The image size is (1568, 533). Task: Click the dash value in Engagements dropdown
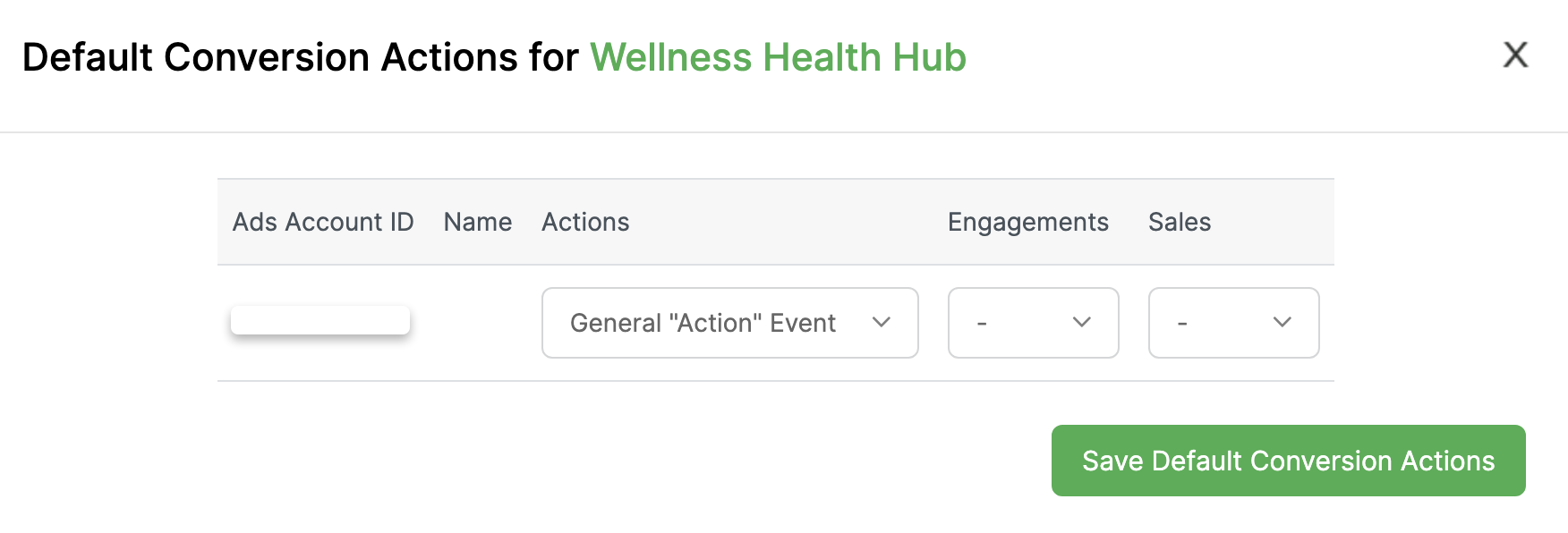[x=982, y=323]
